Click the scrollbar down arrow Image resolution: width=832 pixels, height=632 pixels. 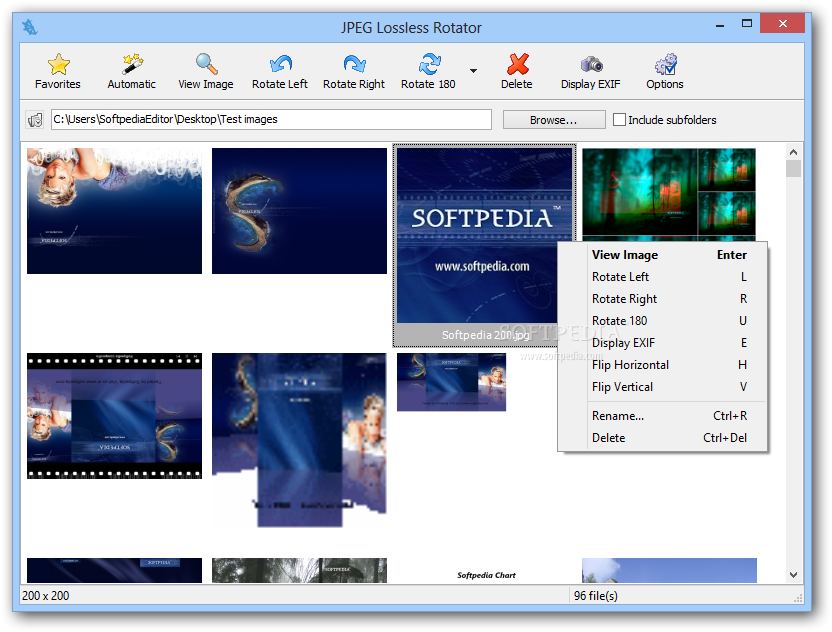794,575
